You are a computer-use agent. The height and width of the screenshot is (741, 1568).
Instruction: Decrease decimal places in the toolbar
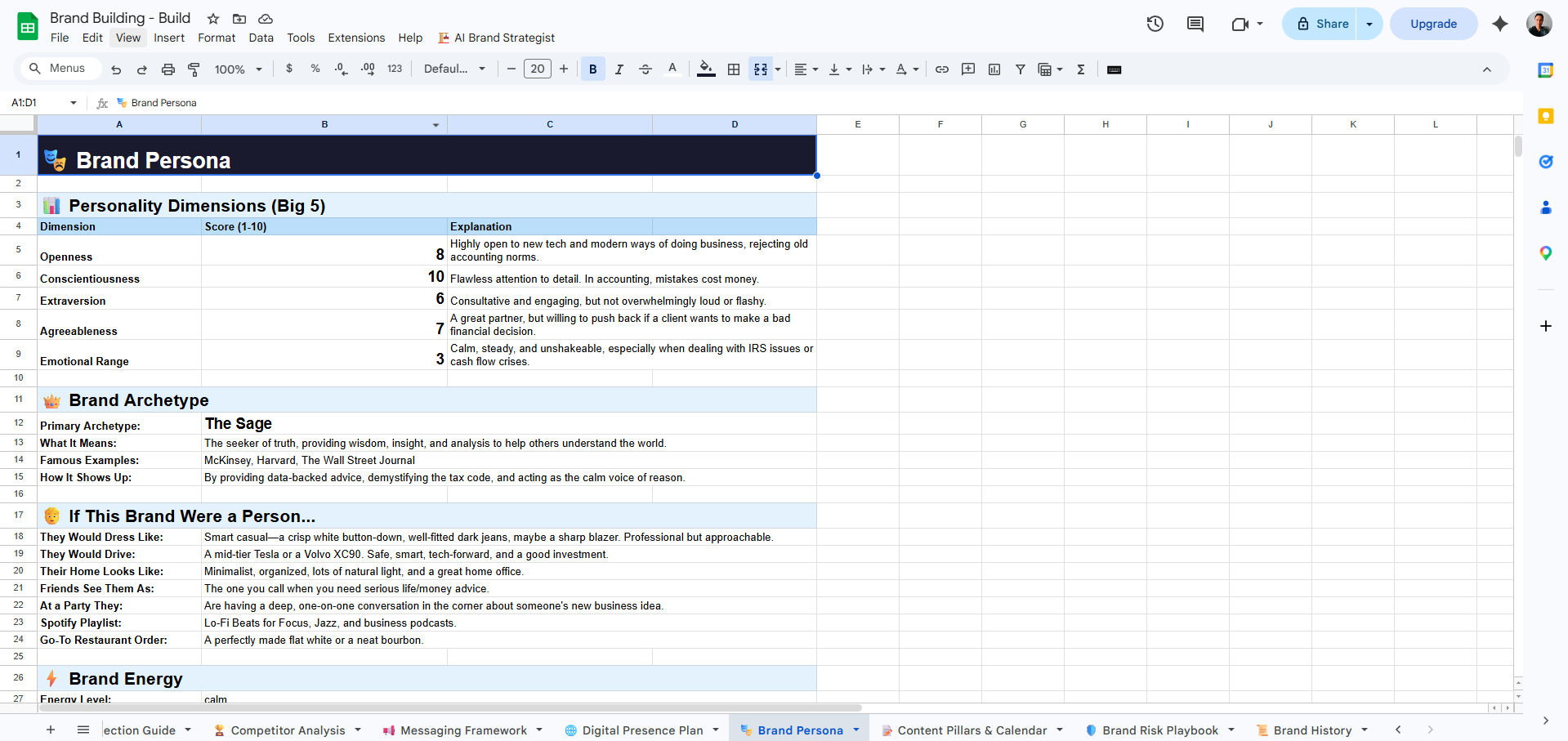tap(342, 69)
